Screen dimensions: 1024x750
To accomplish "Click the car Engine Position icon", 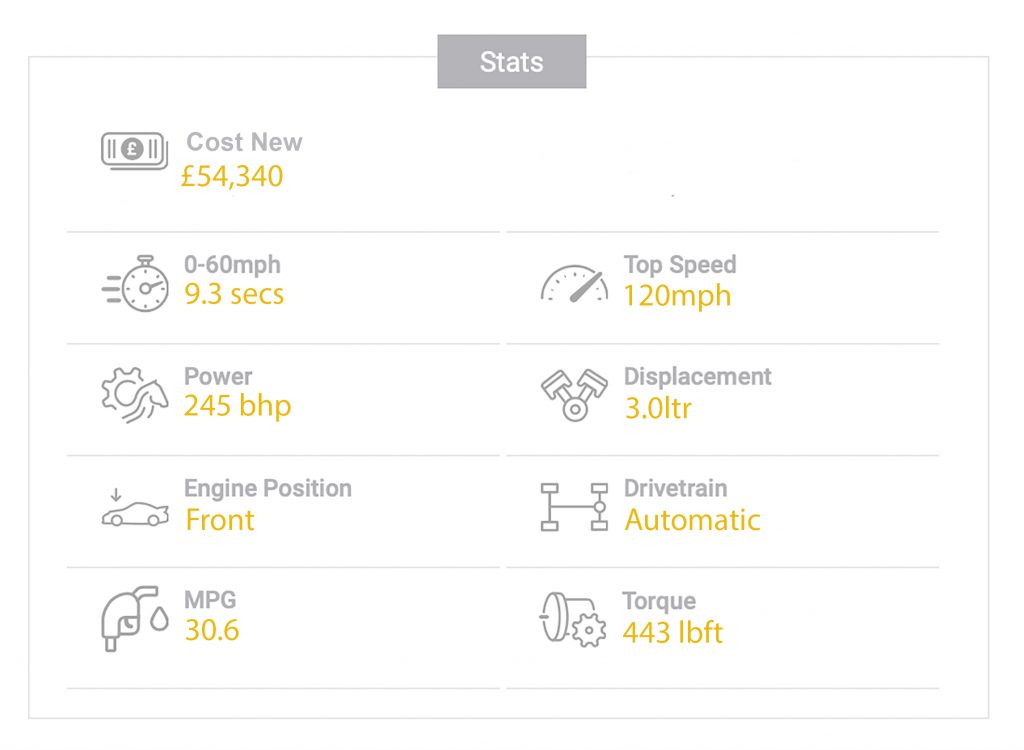I will pos(135,507).
